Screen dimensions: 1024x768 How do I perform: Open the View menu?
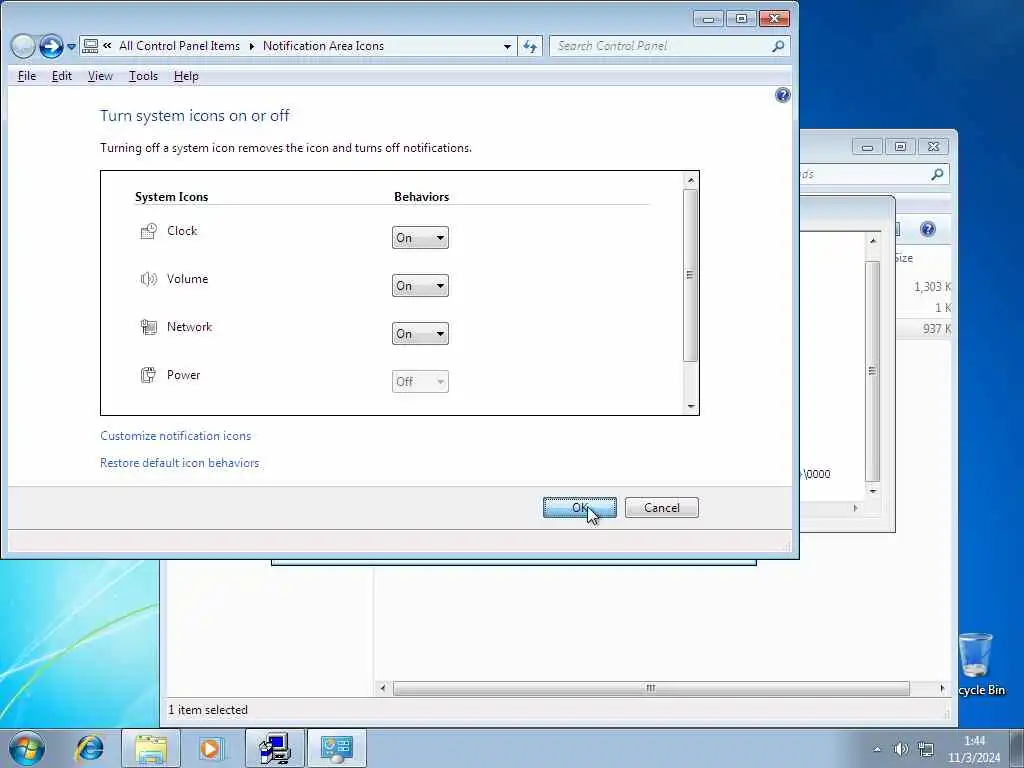[100, 76]
